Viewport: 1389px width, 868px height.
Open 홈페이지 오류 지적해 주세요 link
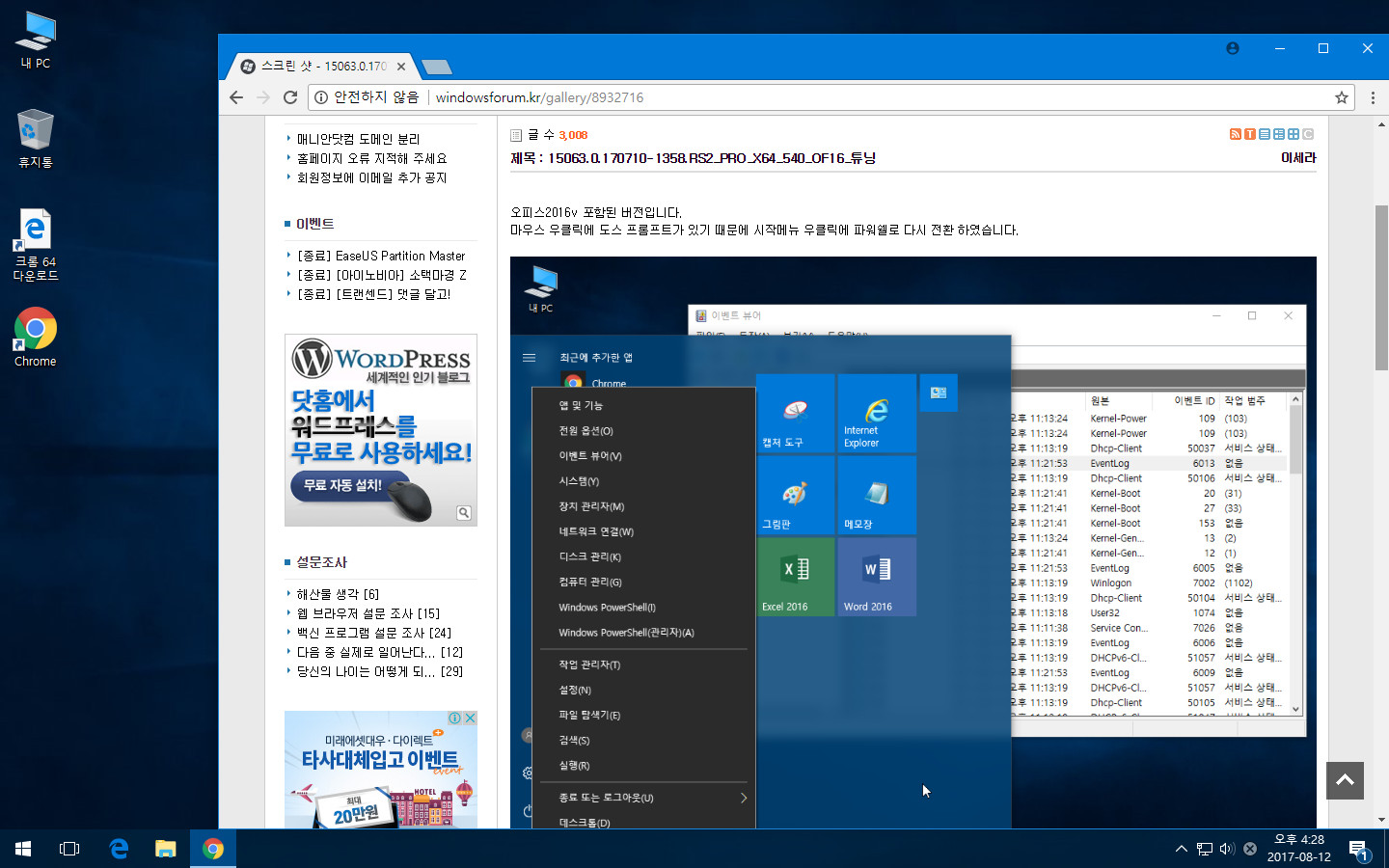[x=371, y=158]
